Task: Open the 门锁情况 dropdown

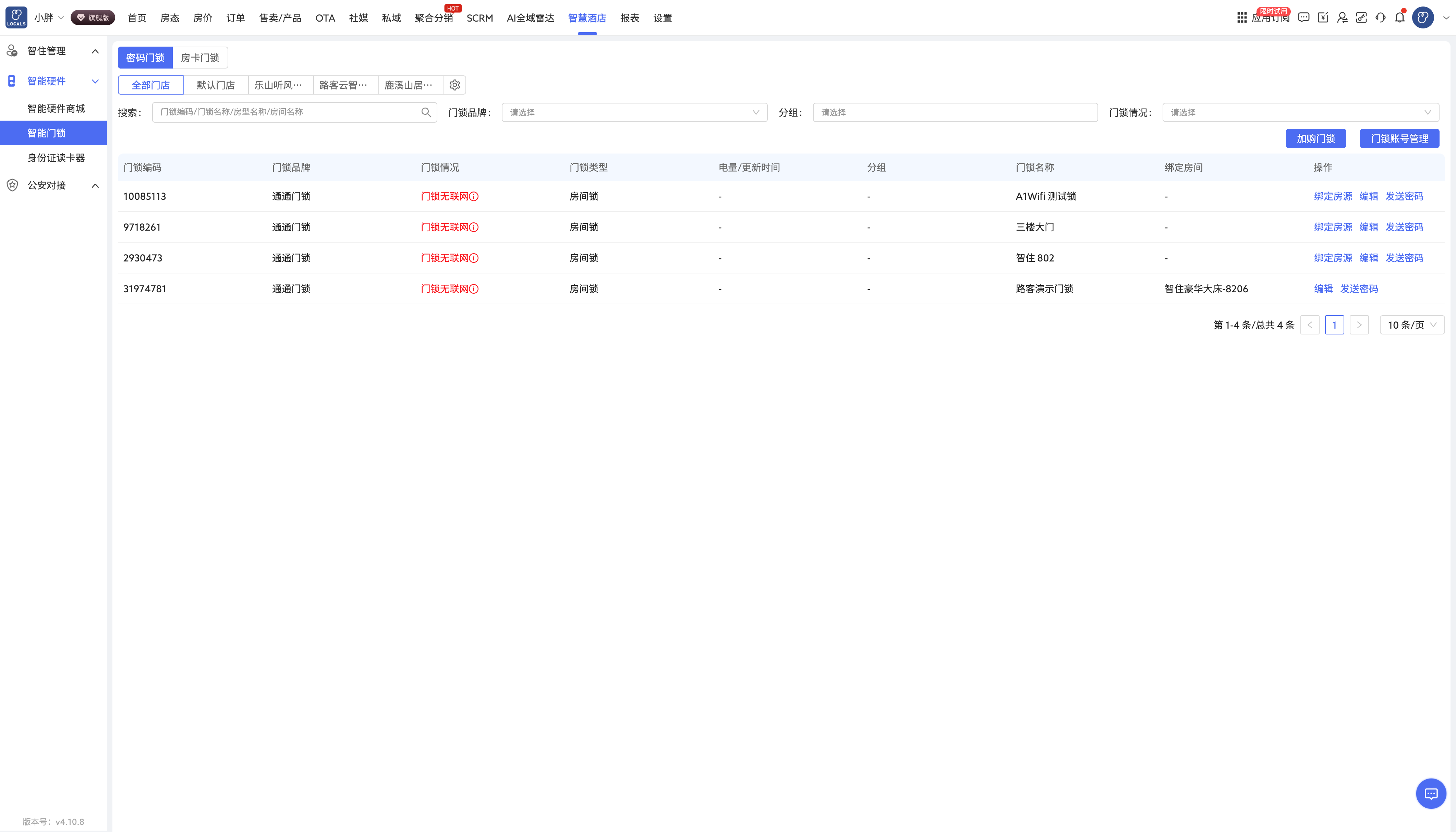Action: tap(1301, 113)
